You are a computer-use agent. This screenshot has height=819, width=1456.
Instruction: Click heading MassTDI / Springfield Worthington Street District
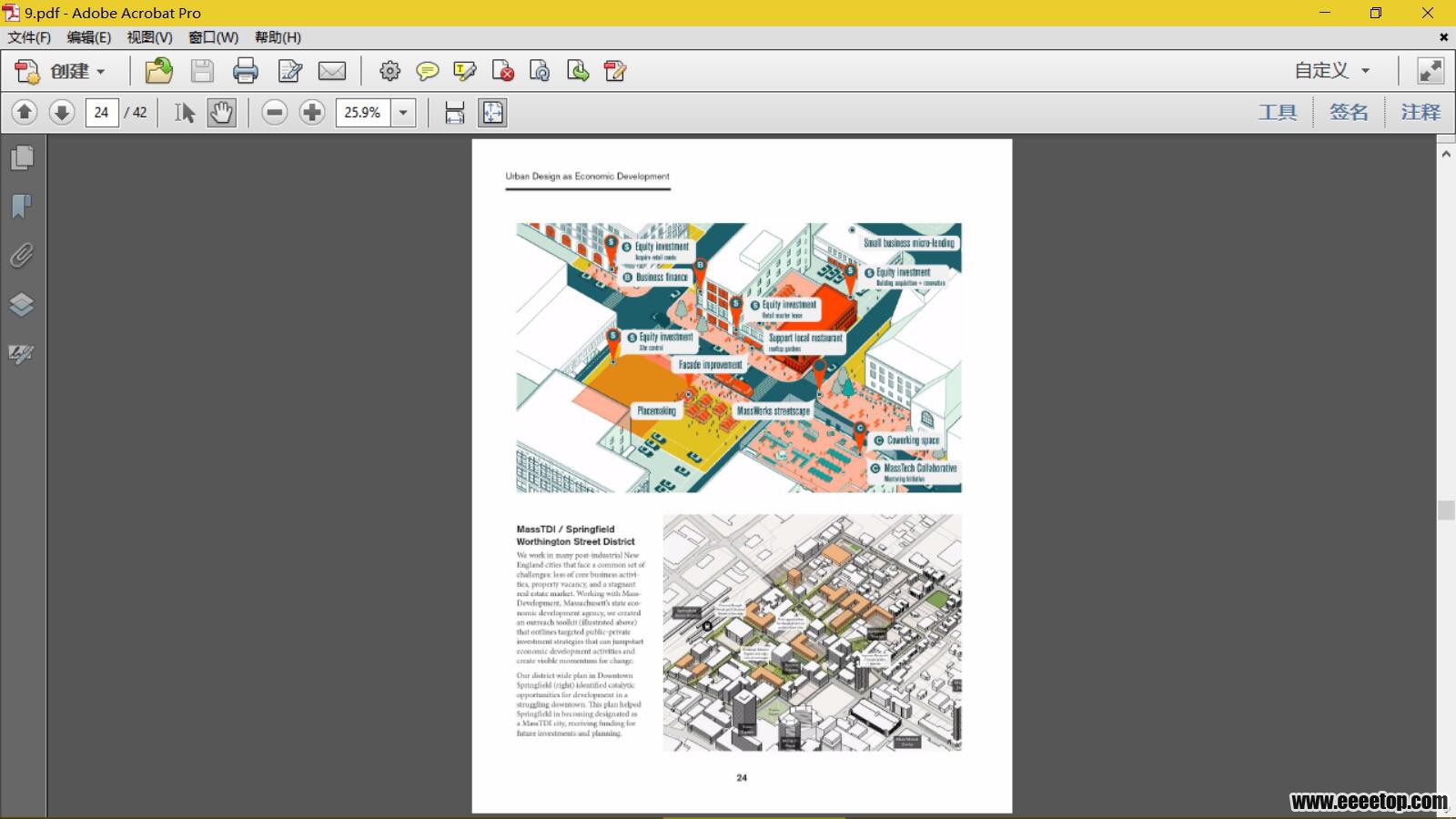pyautogui.click(x=575, y=535)
